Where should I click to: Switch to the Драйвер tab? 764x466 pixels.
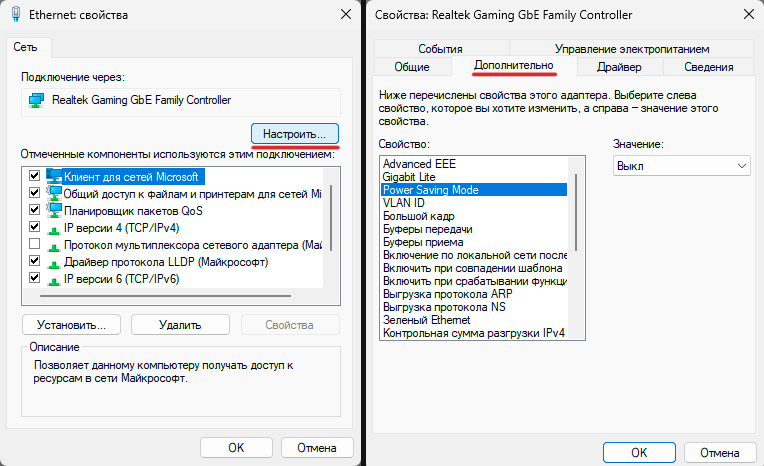click(619, 67)
